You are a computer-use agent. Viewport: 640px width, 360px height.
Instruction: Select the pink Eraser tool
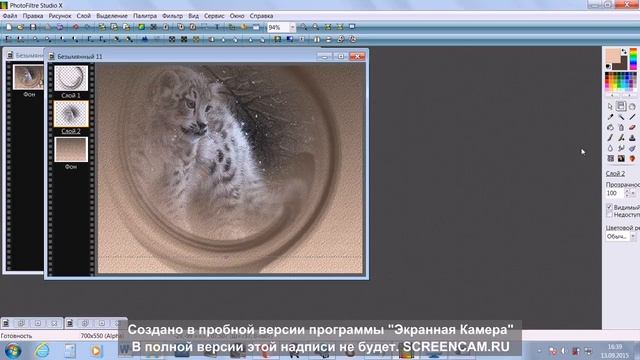pos(632,127)
